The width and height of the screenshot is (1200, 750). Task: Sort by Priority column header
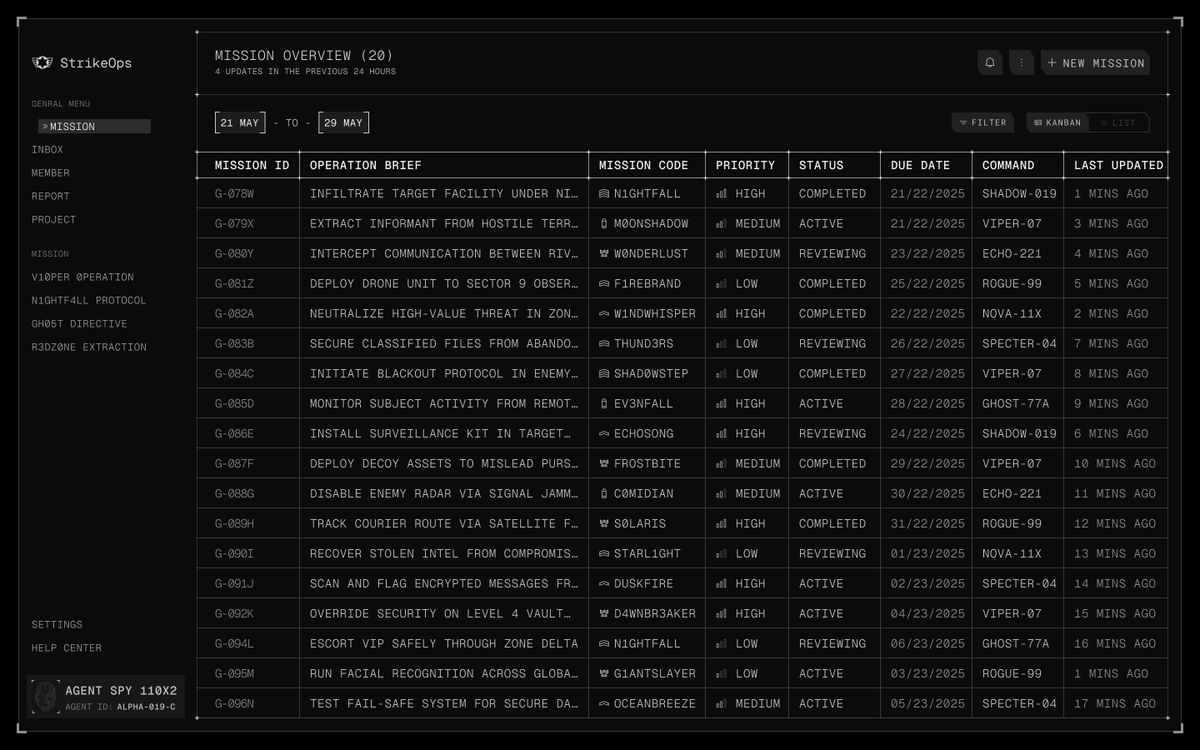(745, 165)
